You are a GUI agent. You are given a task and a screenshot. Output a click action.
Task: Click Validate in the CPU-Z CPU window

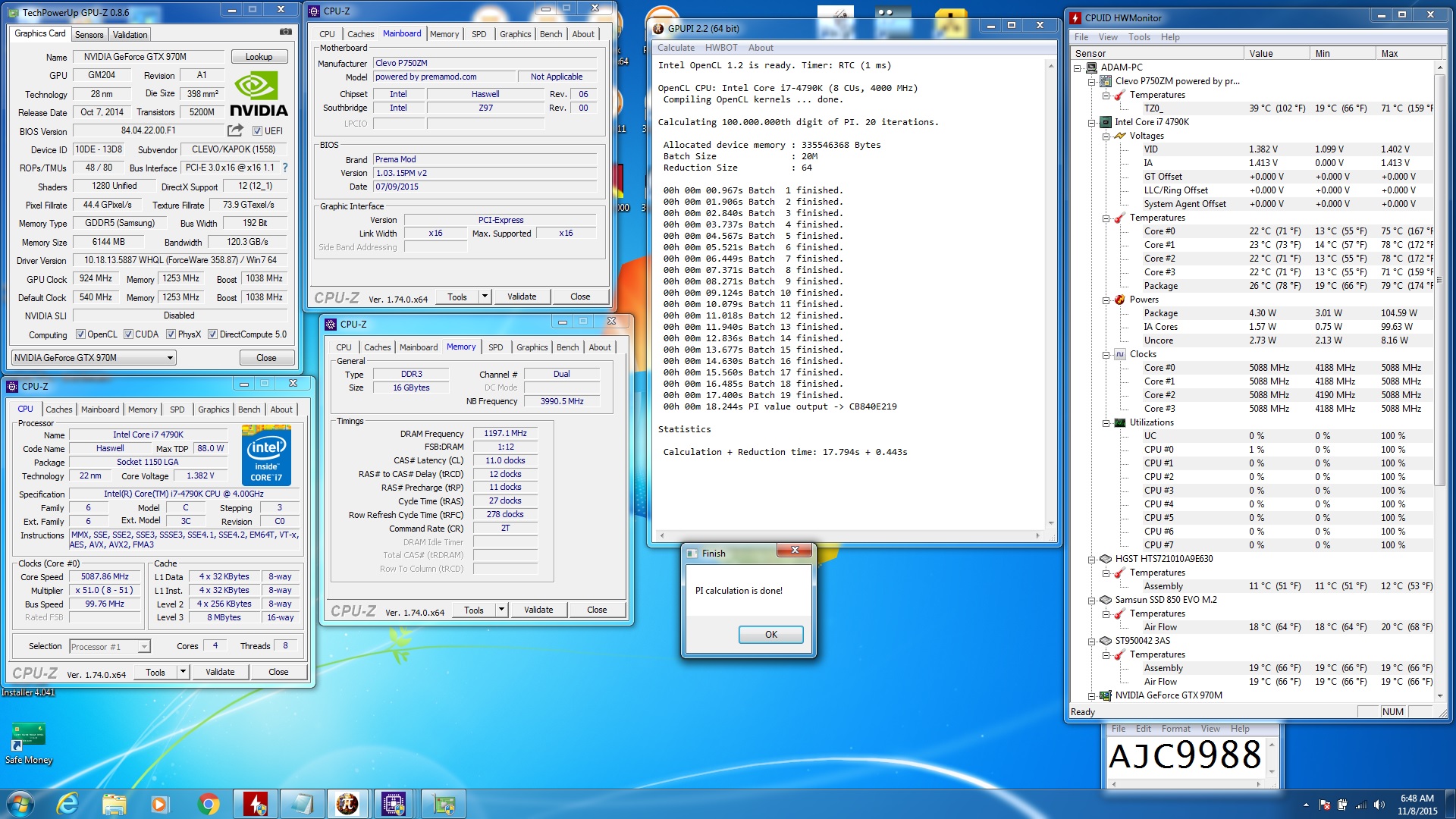coord(220,672)
